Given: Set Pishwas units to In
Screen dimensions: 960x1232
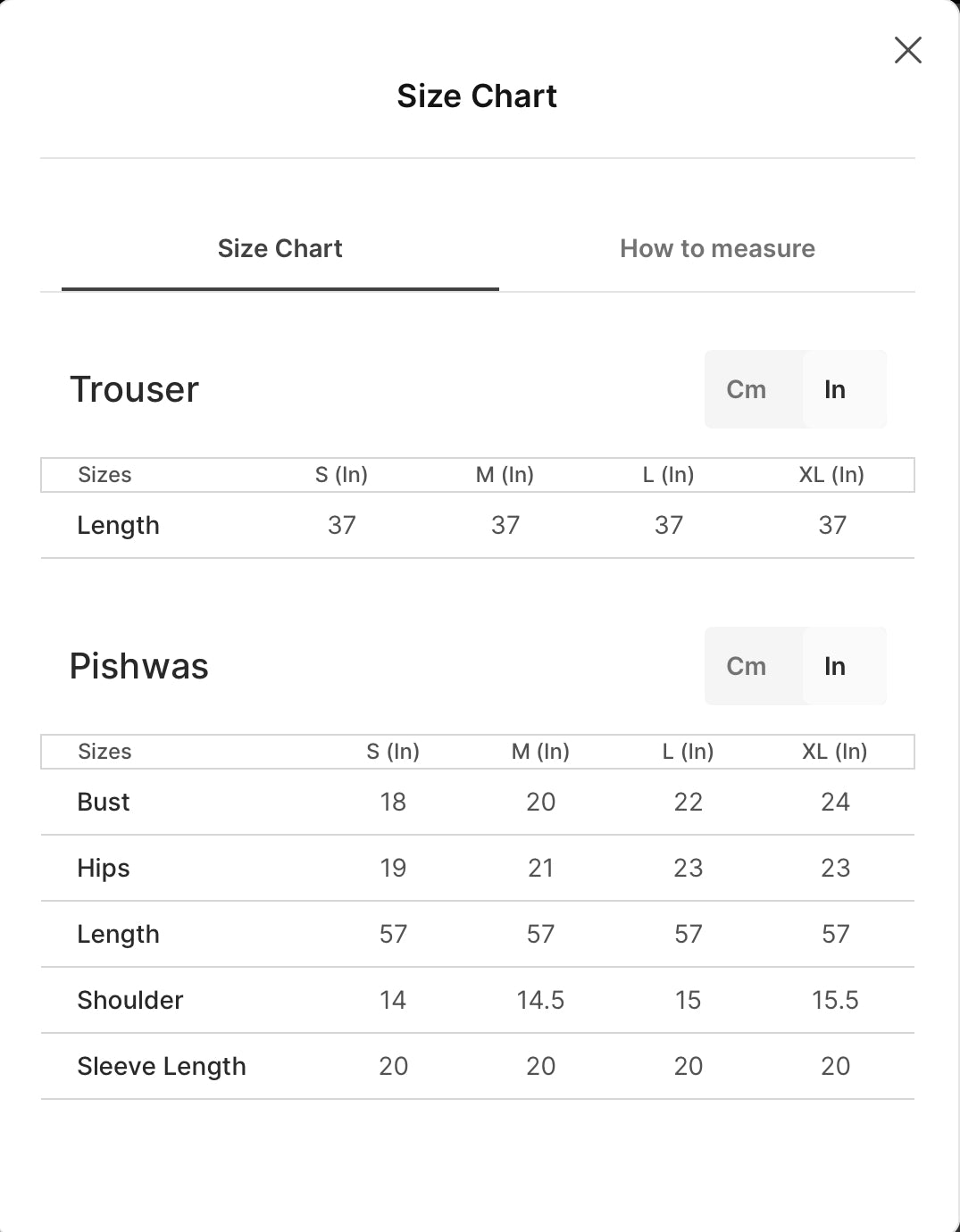Looking at the screenshot, I should pos(835,666).
